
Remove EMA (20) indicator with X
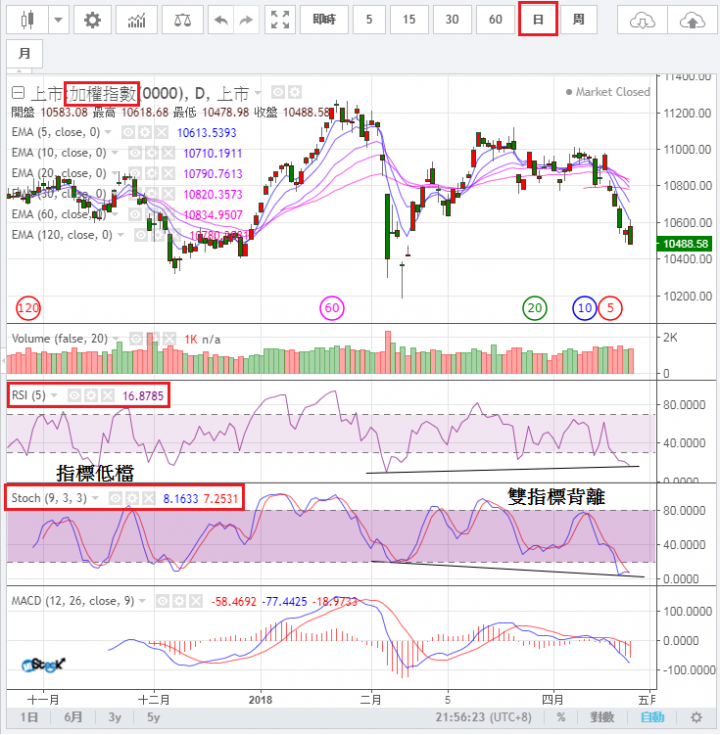tap(168, 174)
